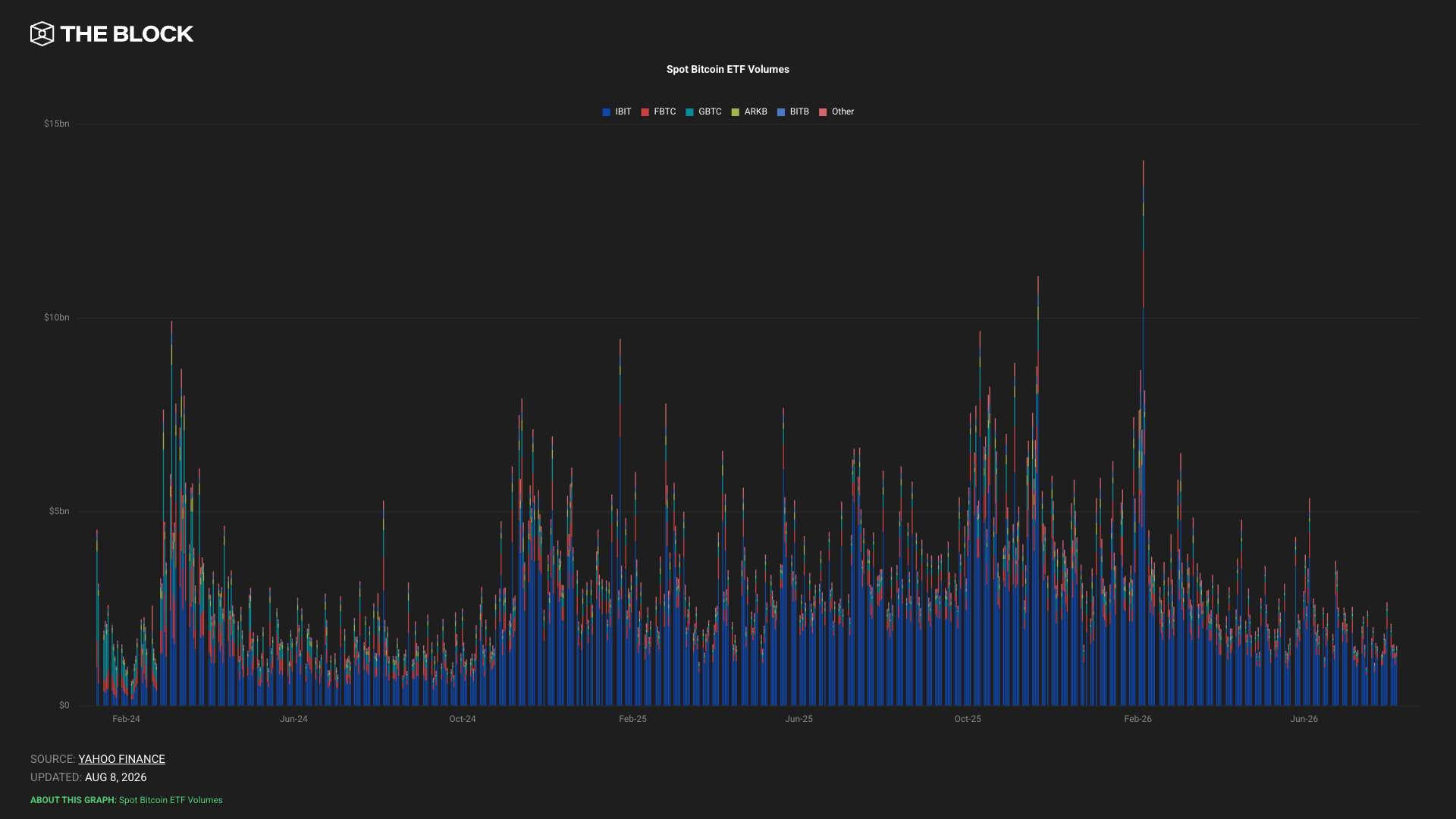Viewport: 1456px width, 819px height.
Task: Click the $0 y-axis label
Action: pyautogui.click(x=64, y=705)
